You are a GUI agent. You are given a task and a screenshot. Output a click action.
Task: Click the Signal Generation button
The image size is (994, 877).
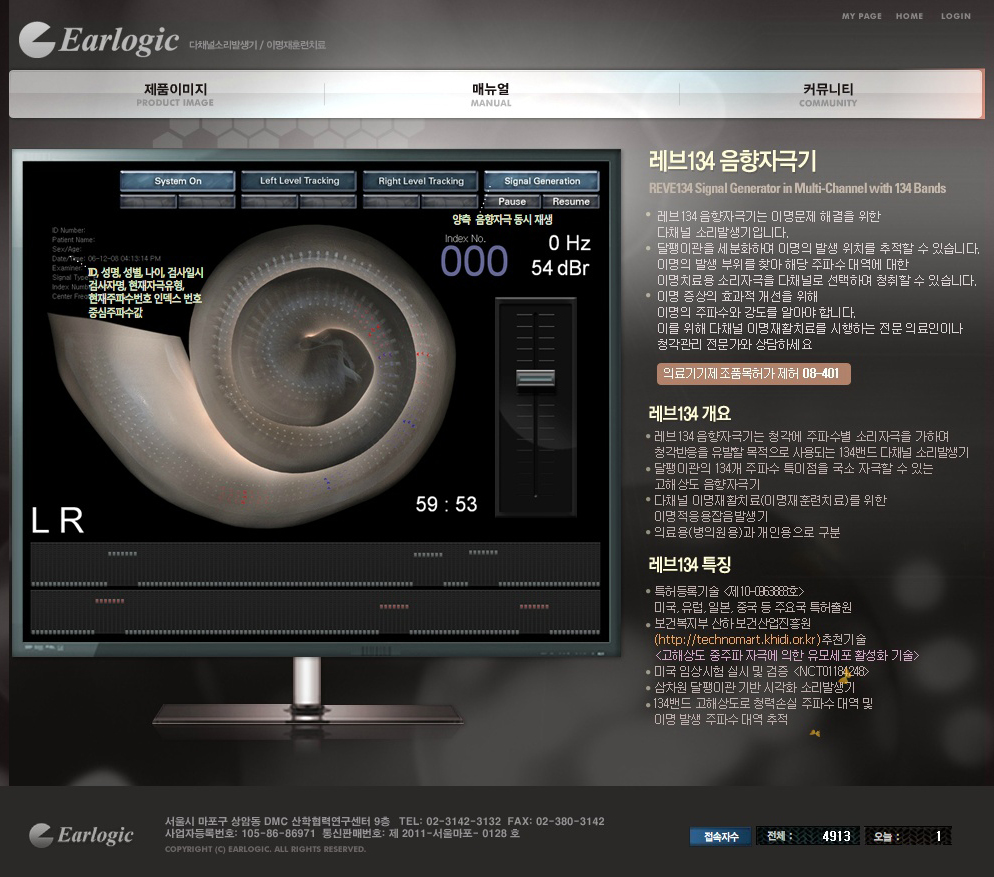point(542,181)
